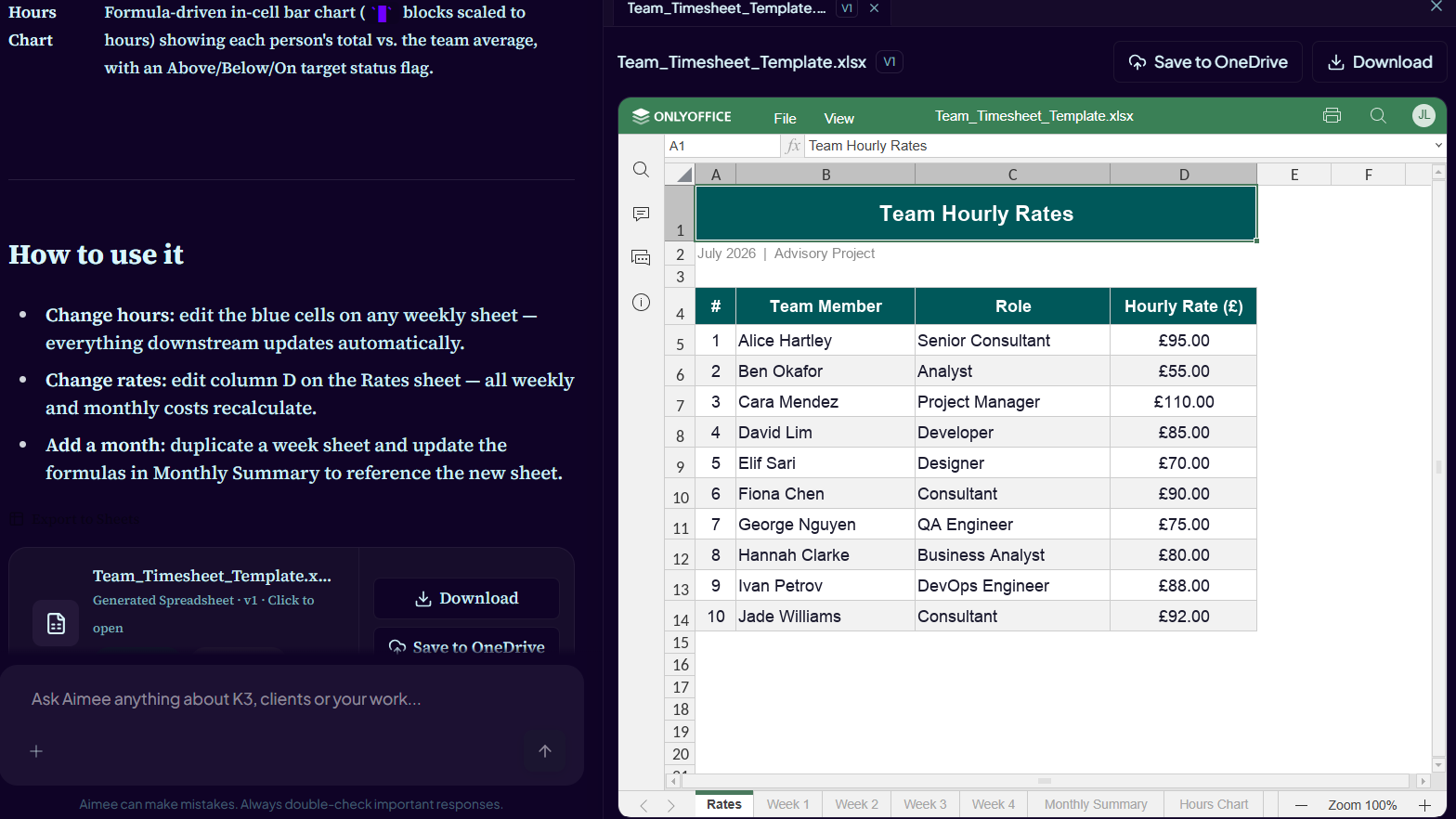Open the info/about icon in sidebar
The image size is (1456, 819).
641,302
